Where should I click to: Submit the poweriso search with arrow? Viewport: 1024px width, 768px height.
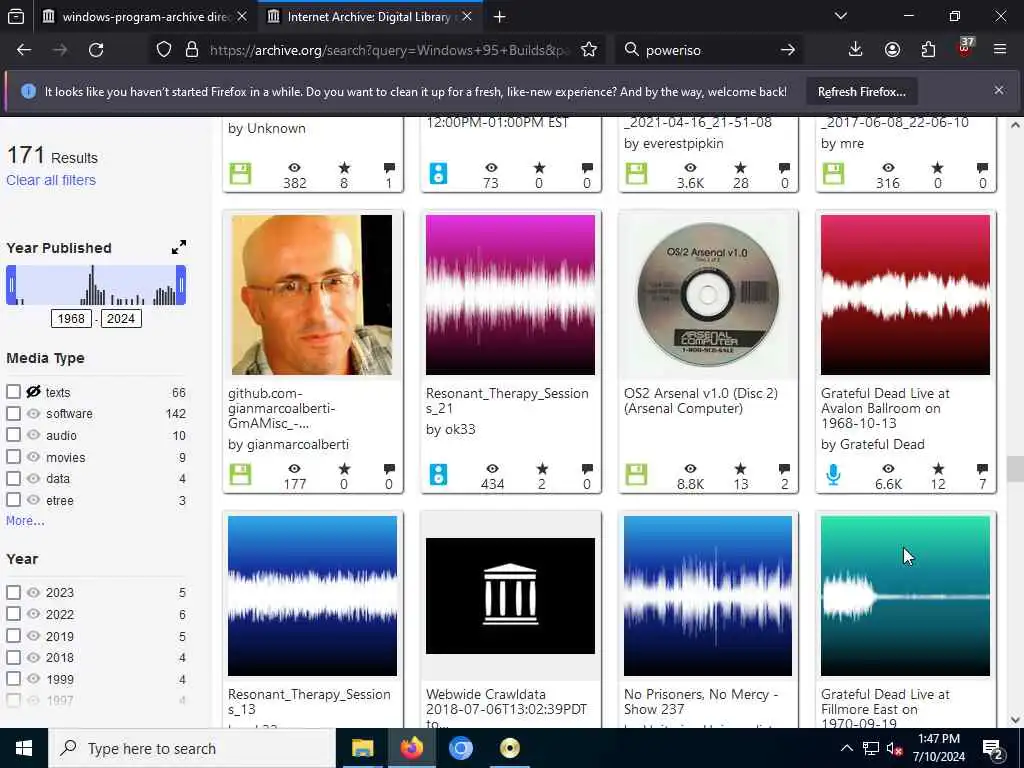coord(788,50)
